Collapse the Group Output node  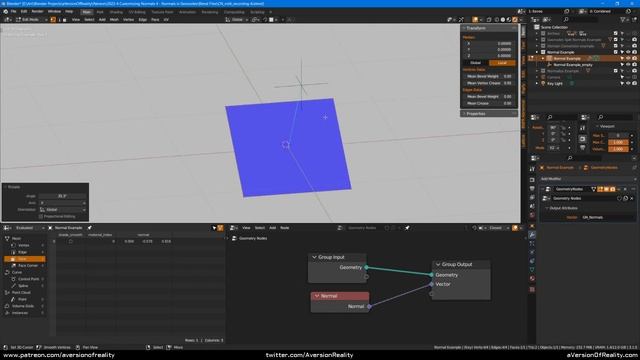click(x=438, y=264)
